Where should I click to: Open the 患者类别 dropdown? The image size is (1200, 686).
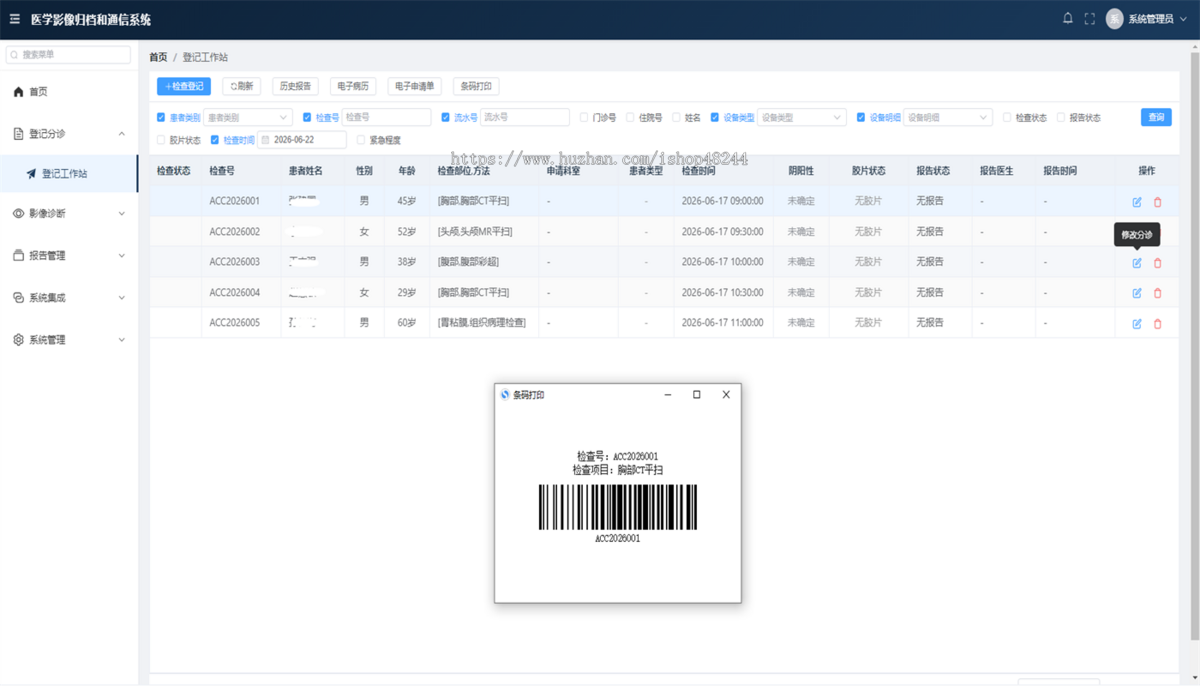[x=247, y=118]
